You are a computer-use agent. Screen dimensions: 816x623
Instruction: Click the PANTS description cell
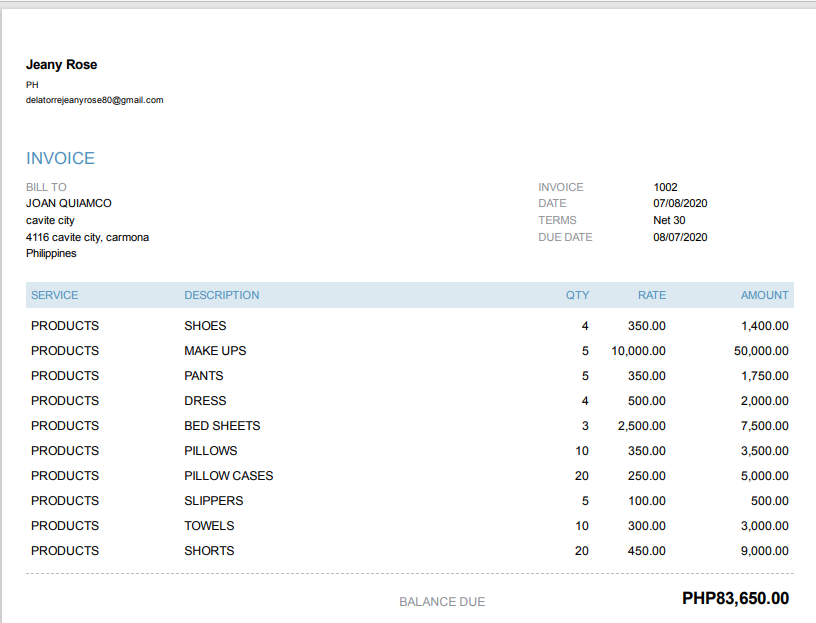(203, 376)
